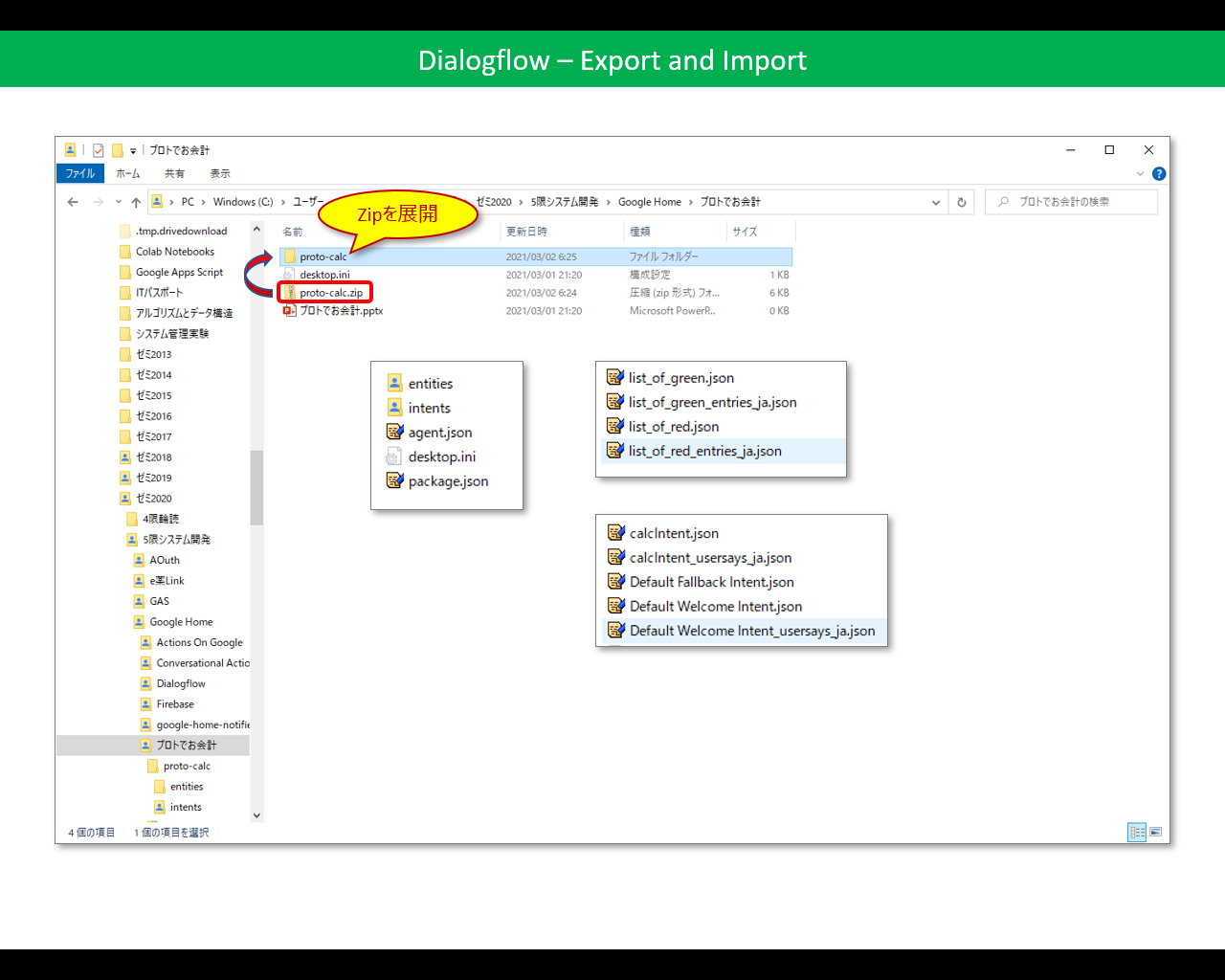Image resolution: width=1225 pixels, height=980 pixels.
Task: Switch to the ホーム ribbon tab
Action: click(x=128, y=173)
